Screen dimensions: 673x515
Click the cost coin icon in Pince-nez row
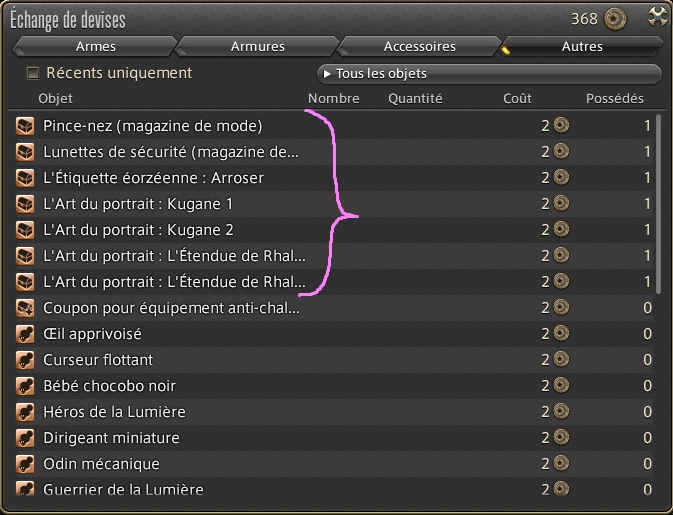coord(561,125)
